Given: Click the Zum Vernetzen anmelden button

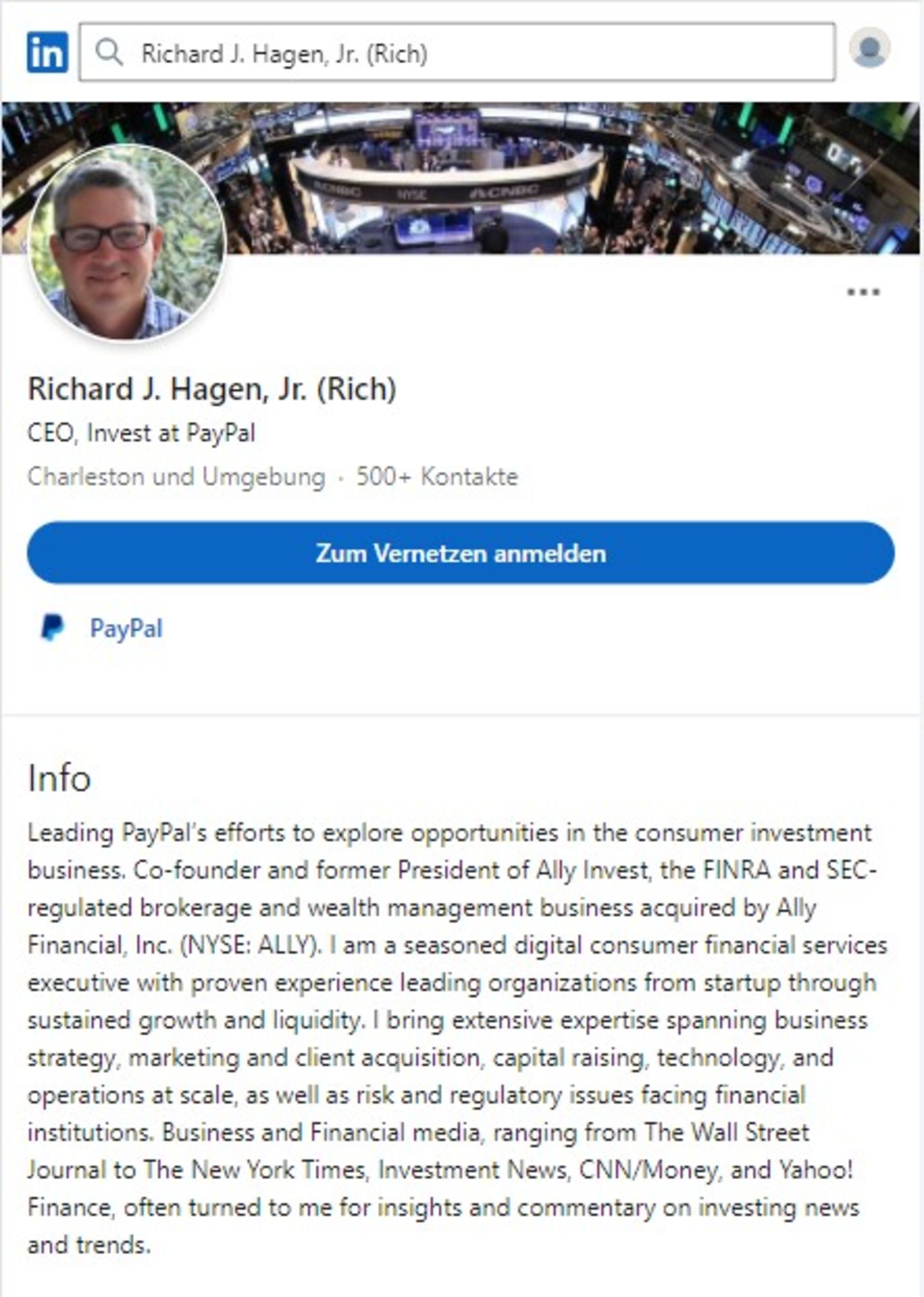Looking at the screenshot, I should pos(462,554).
